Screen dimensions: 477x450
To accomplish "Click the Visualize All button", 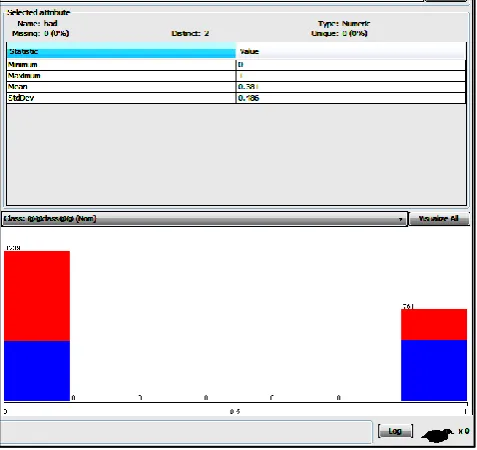I will tap(439, 219).
